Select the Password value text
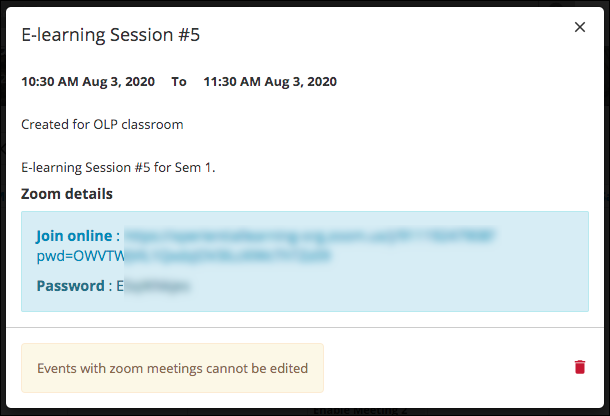Viewport: 610px width, 416px height. [x=152, y=286]
